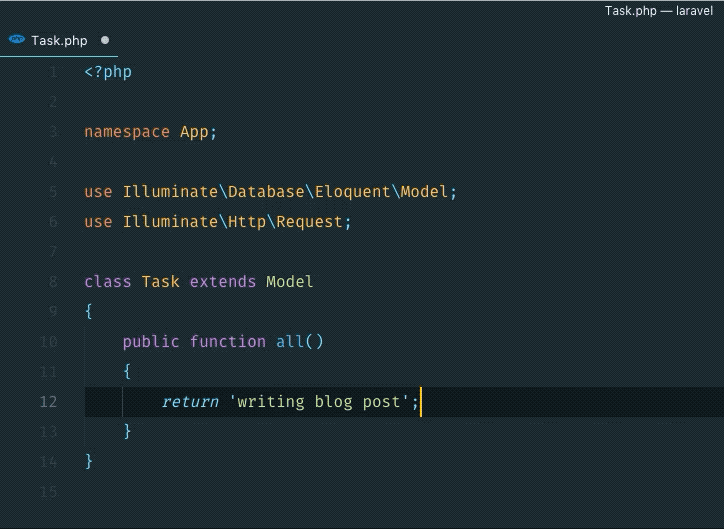
Task: Click the unsaved-changes dot on Task.php tab
Action: tap(105, 41)
